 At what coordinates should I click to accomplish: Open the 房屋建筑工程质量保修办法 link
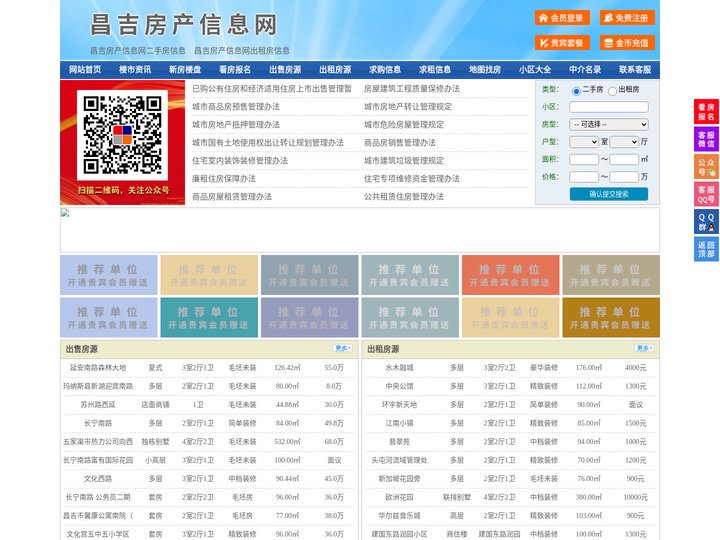click(412, 89)
